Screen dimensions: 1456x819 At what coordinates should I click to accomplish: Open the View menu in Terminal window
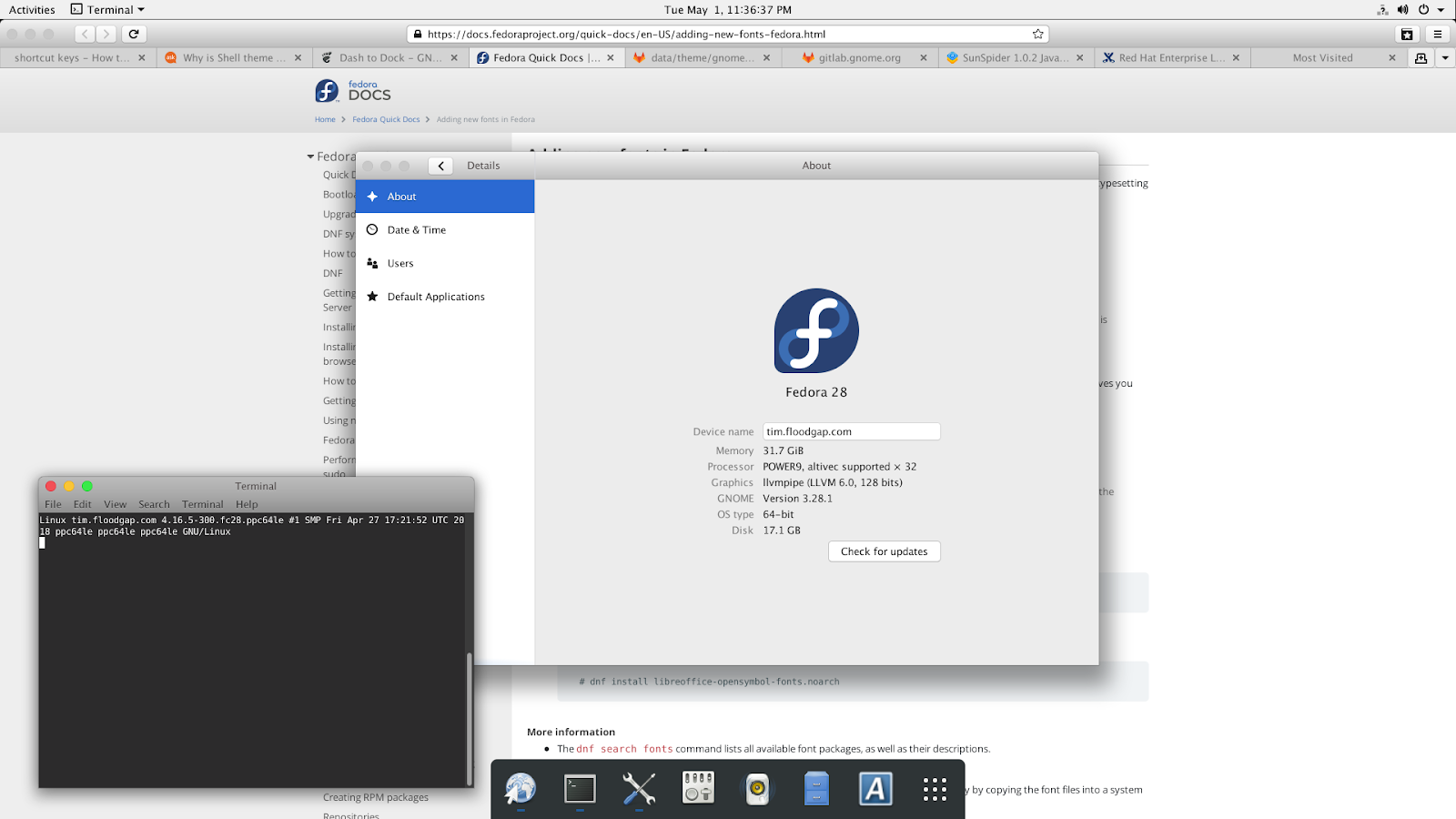coord(116,504)
